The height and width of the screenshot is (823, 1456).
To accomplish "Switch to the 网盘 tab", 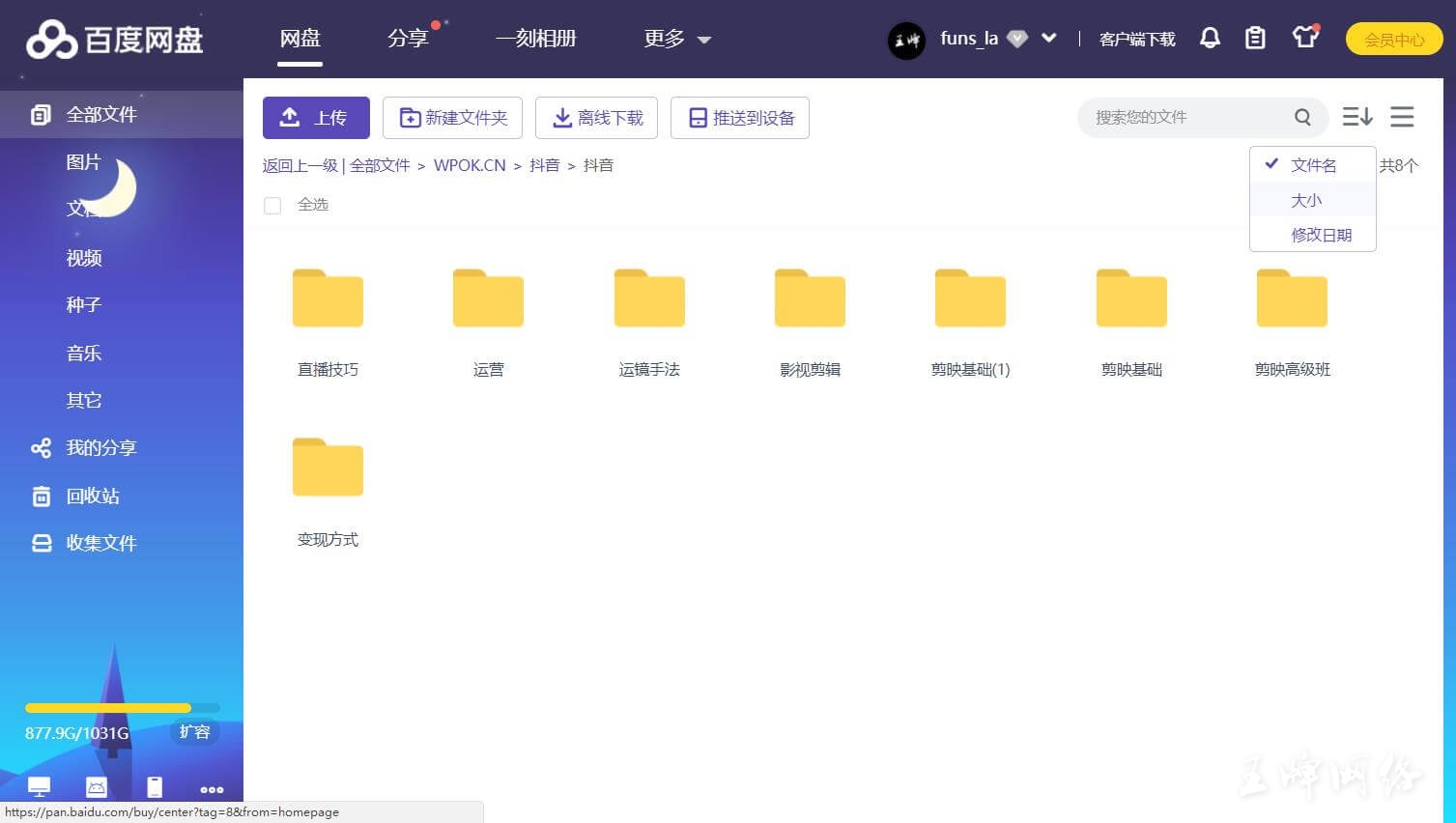I will coord(300,39).
